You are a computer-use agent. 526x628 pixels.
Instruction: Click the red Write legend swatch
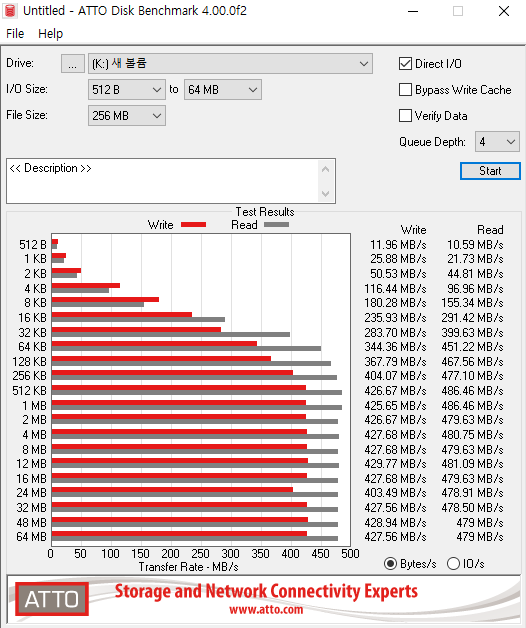click(193, 225)
